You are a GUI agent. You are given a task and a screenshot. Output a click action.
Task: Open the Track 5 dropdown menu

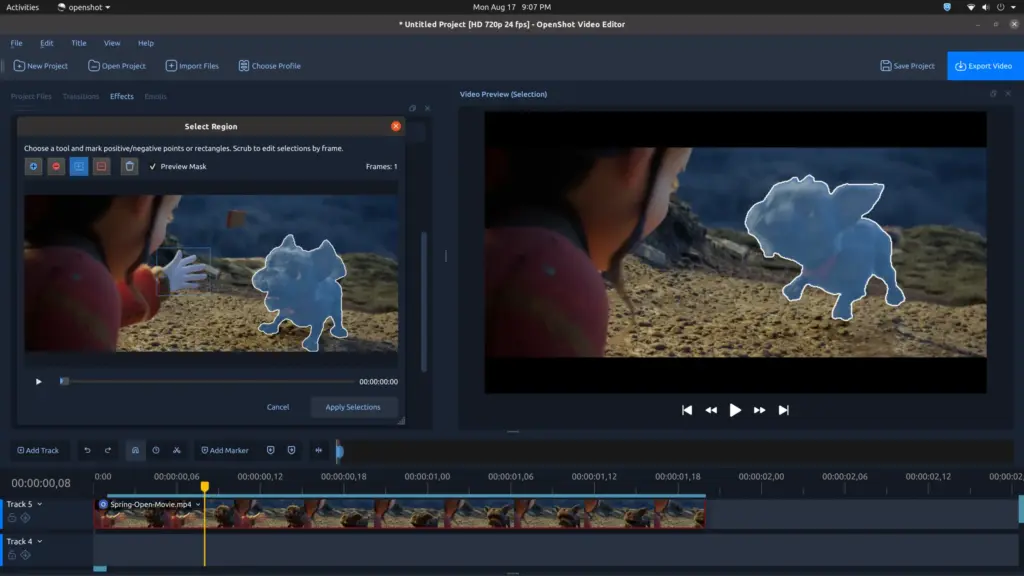40,504
